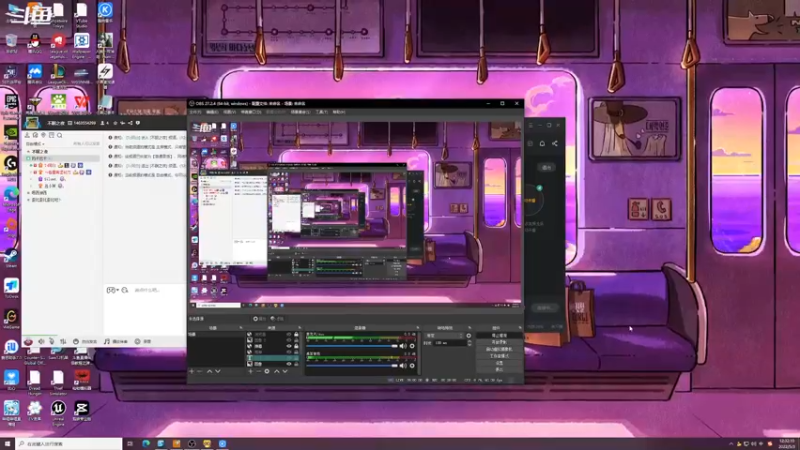Launch the VTube Studio desktop shortcut

[82, 11]
